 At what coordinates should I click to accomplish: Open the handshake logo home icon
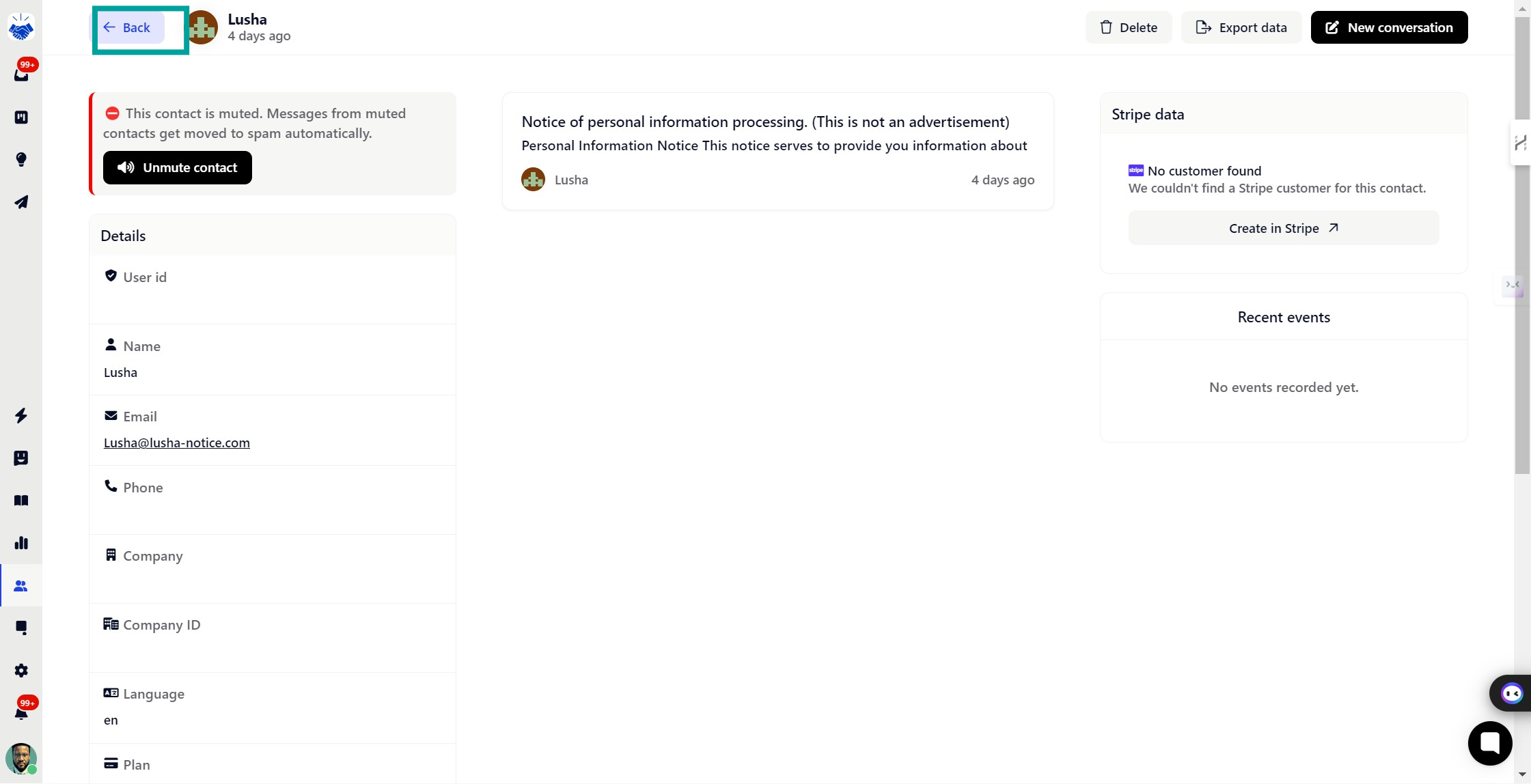21,27
